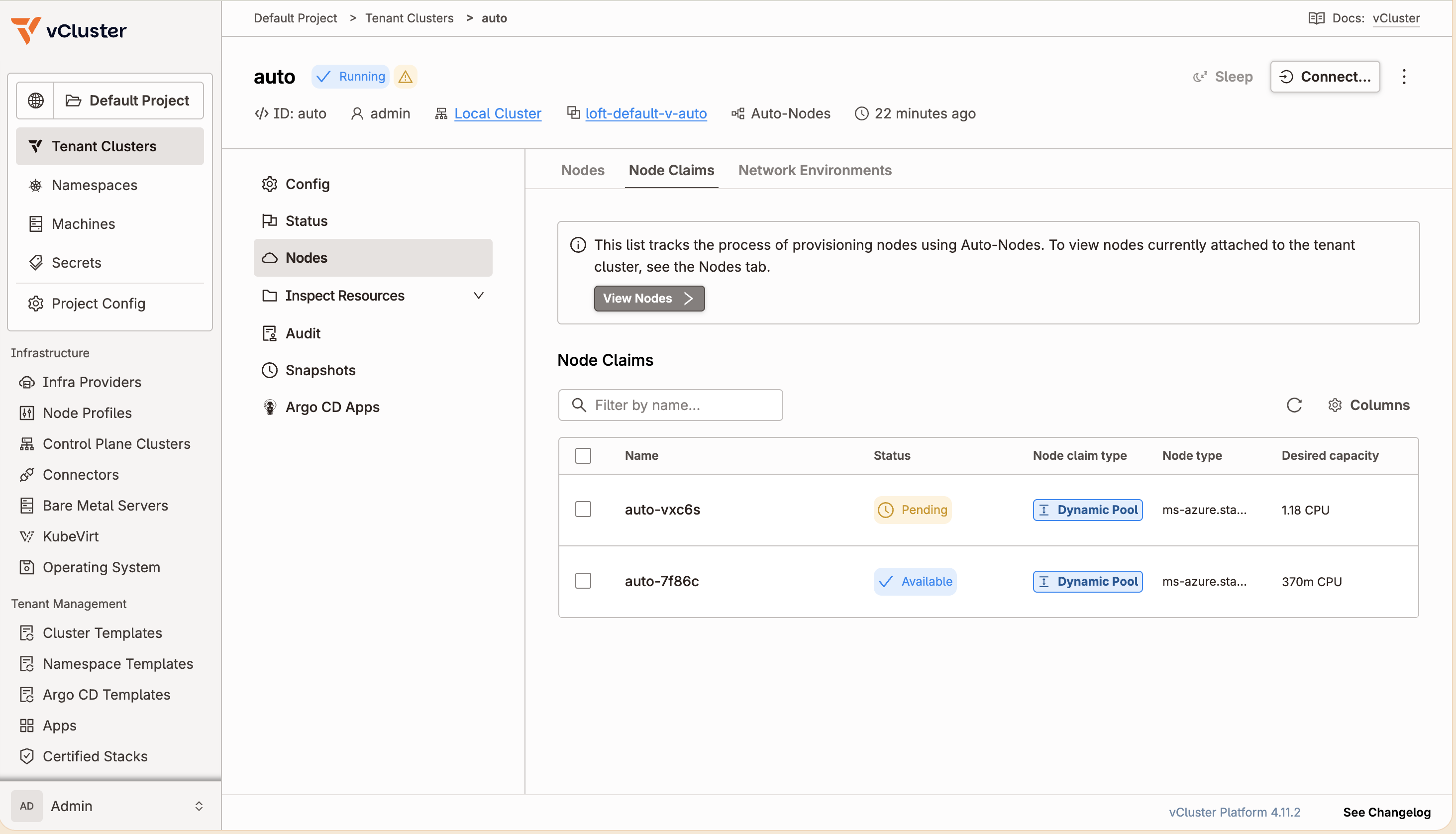Screen dimensions: 1456x834
Task: Click the Filter by name field
Action: coord(670,405)
